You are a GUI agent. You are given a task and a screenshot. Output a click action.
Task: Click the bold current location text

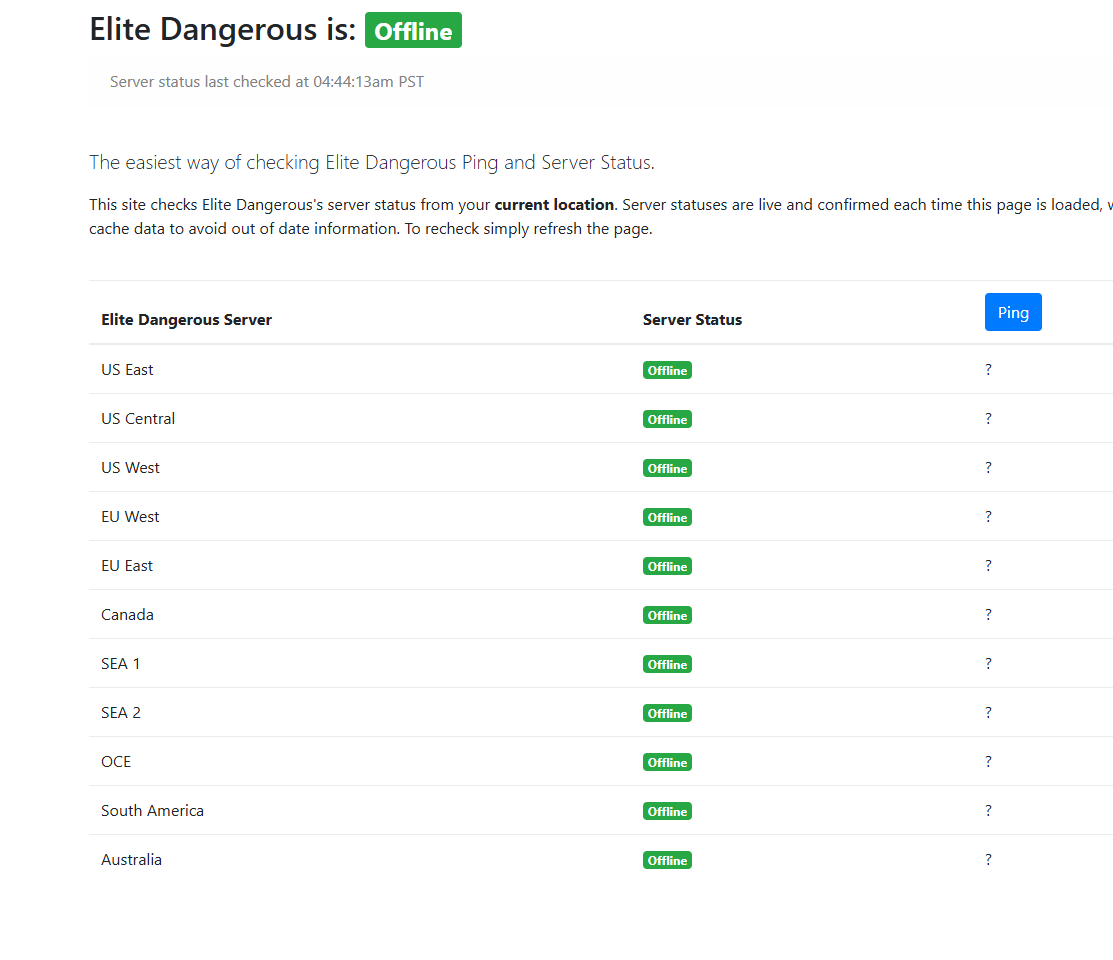pyautogui.click(x=554, y=204)
